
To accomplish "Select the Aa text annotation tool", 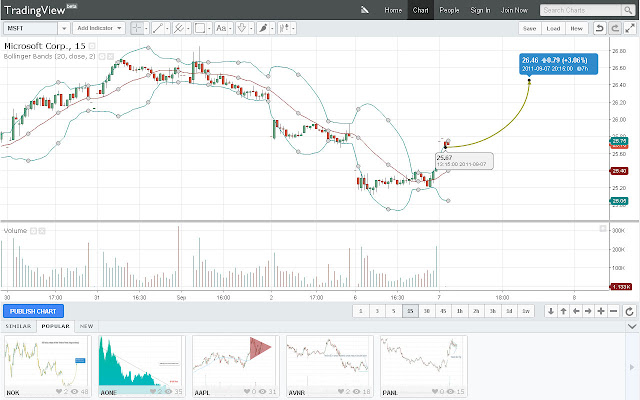I will [221, 28].
